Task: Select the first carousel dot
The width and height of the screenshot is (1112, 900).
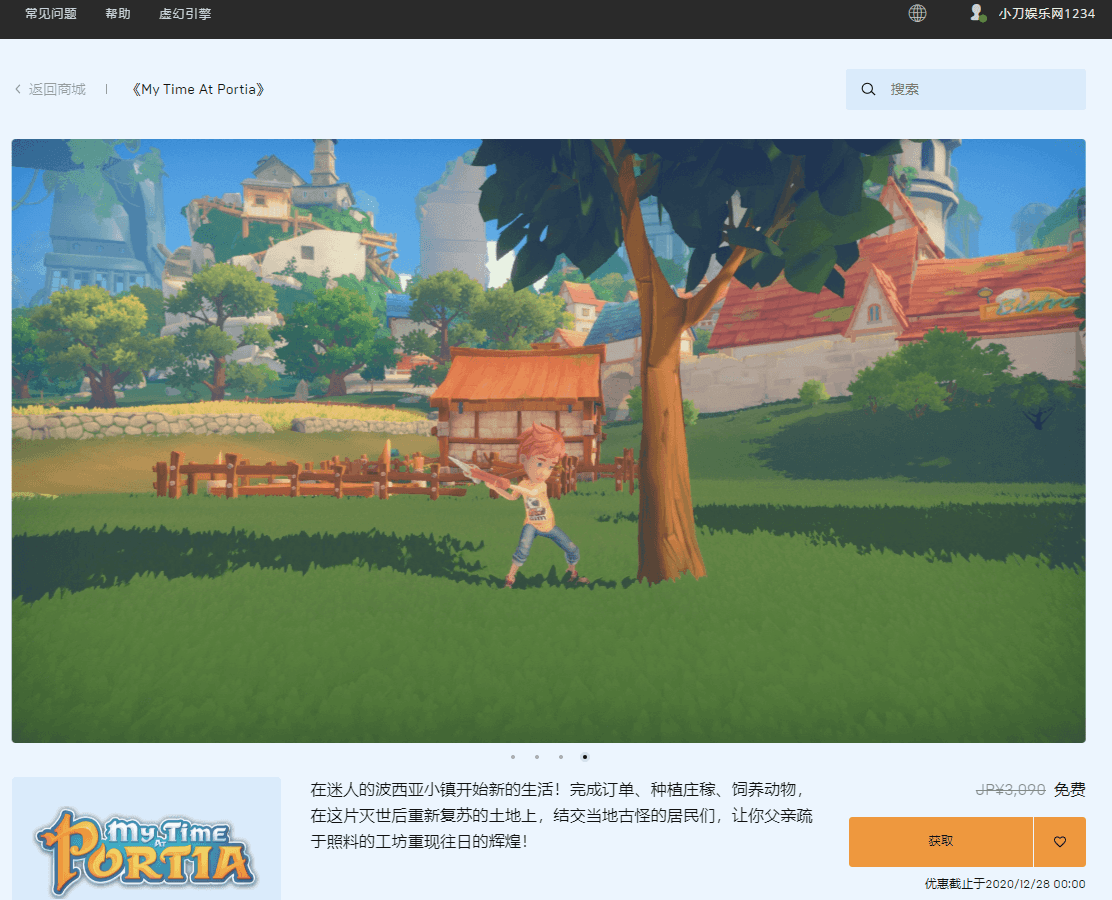Action: [513, 757]
